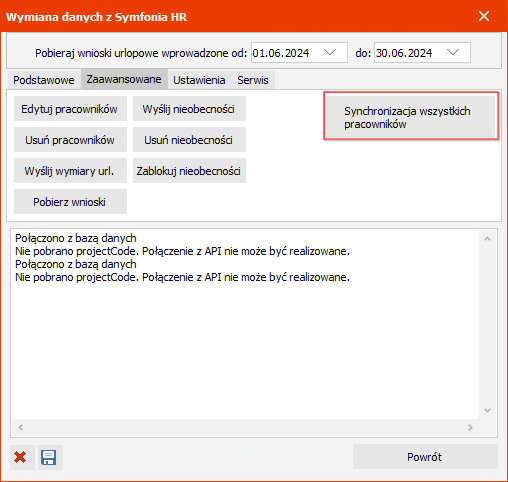Image resolution: width=508 pixels, height=482 pixels.
Task: Click the Wyślij nieobecności button
Action: [189, 109]
